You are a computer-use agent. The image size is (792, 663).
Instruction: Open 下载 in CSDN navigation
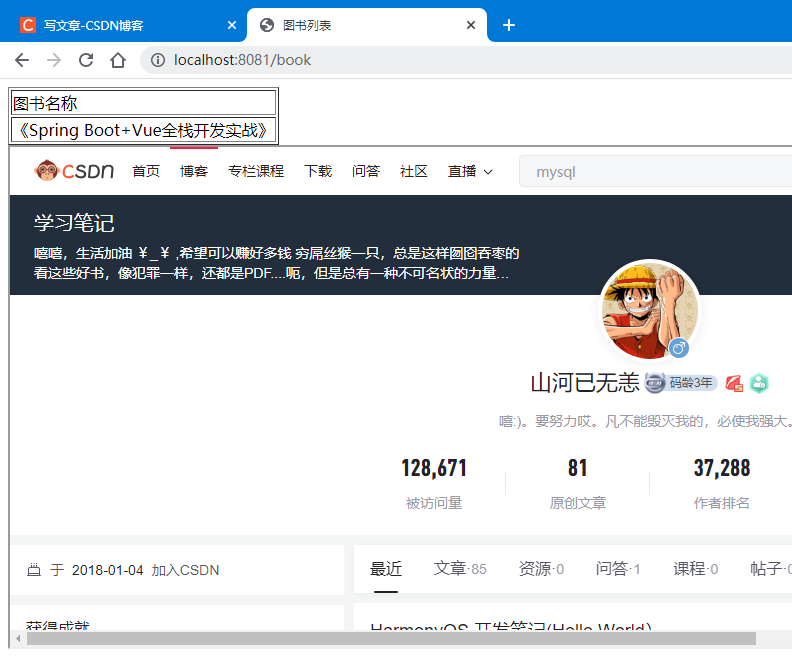[x=318, y=171]
